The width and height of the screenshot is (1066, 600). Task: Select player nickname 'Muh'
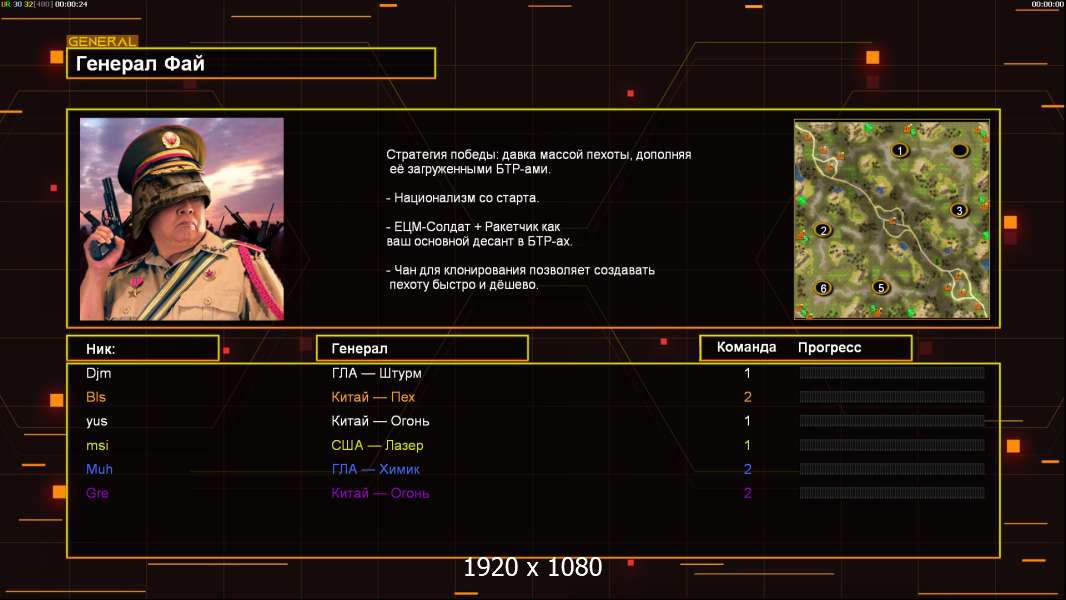pyautogui.click(x=99, y=469)
